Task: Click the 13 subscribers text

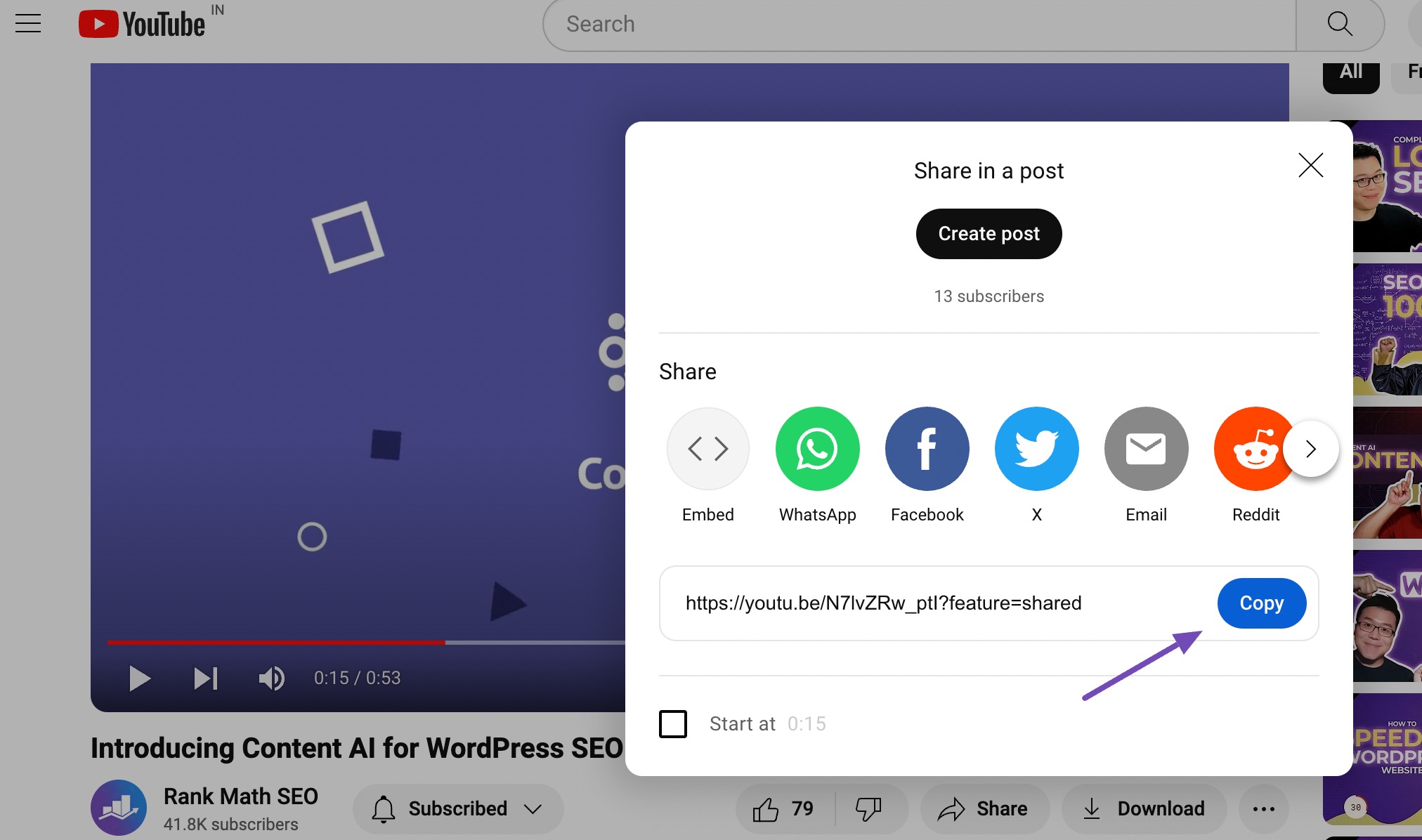Action: [x=989, y=296]
